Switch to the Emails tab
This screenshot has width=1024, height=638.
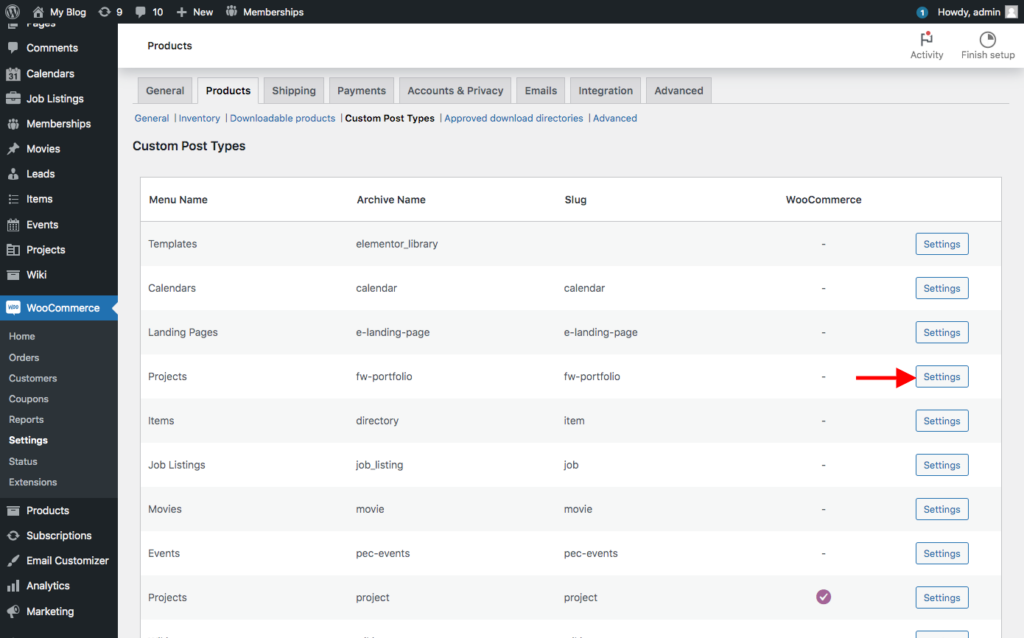point(541,91)
